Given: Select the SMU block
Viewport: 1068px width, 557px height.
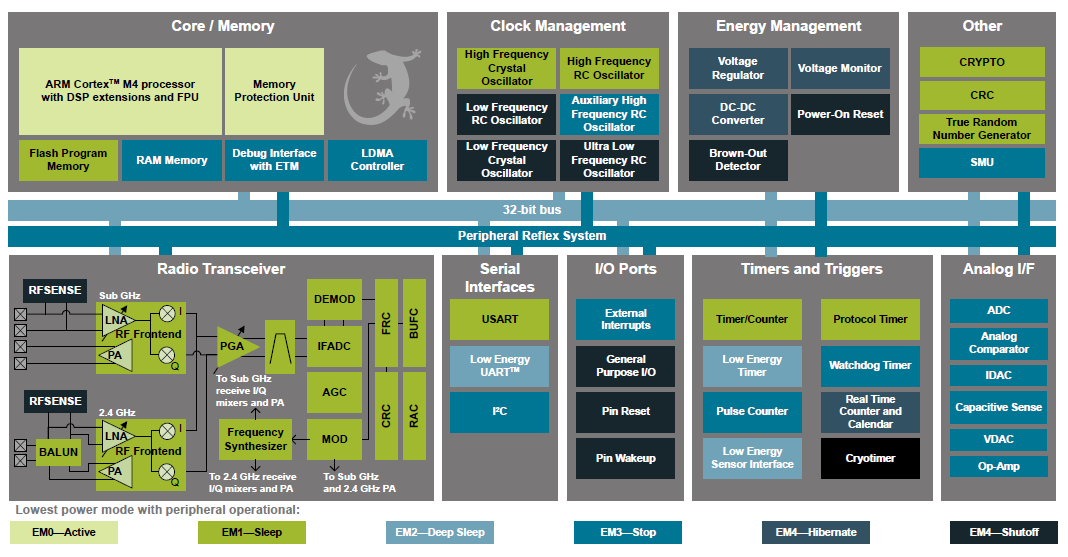Looking at the screenshot, I should pos(982,163).
